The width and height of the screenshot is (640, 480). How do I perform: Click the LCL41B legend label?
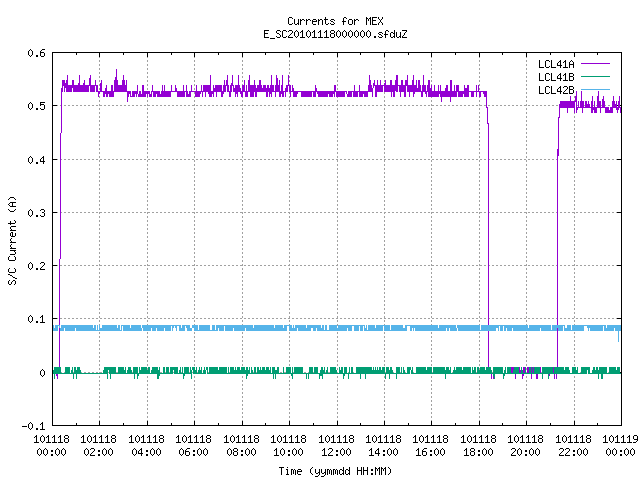click(x=556, y=77)
